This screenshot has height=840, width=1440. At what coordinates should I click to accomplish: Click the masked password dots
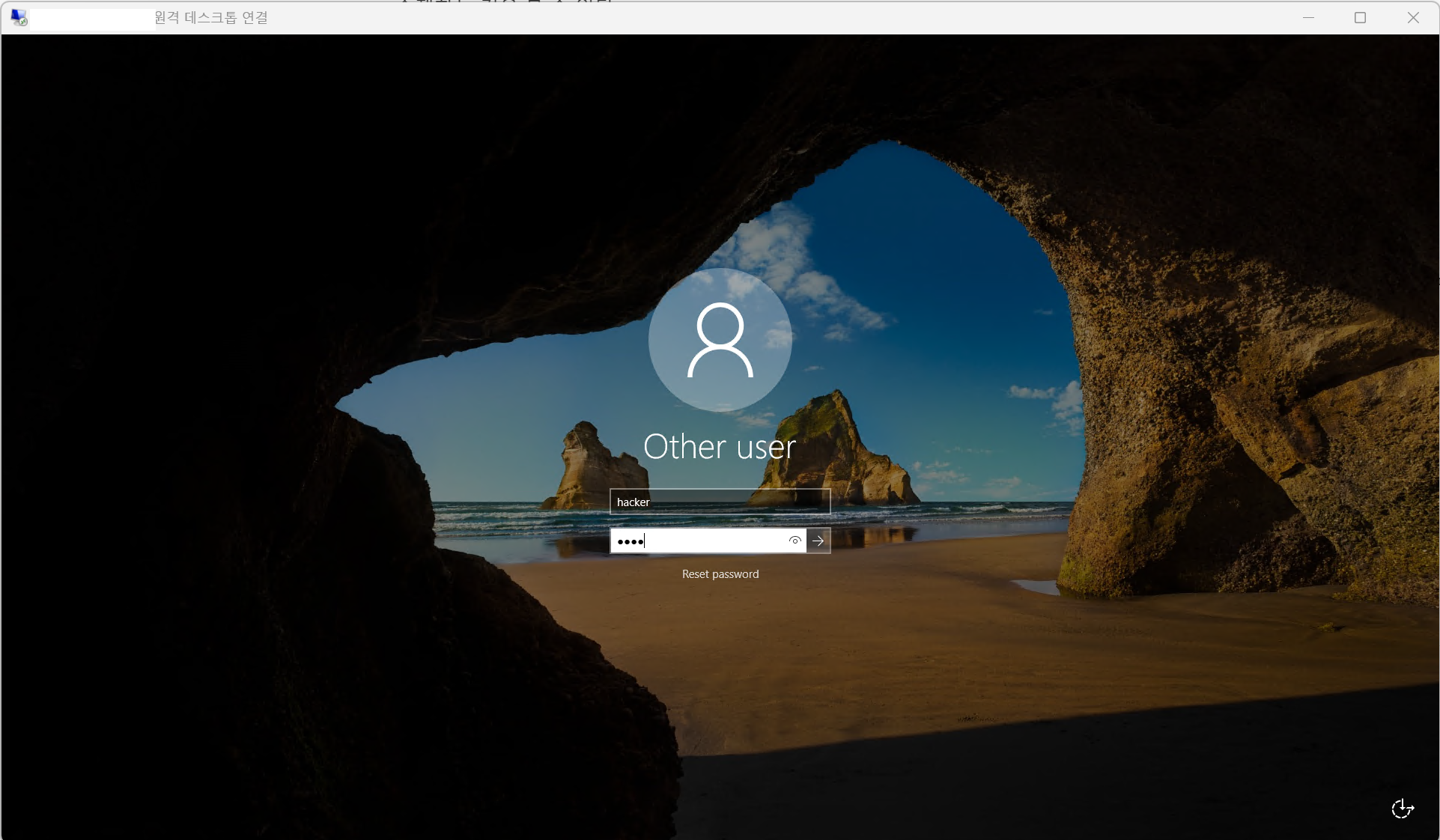click(x=630, y=541)
